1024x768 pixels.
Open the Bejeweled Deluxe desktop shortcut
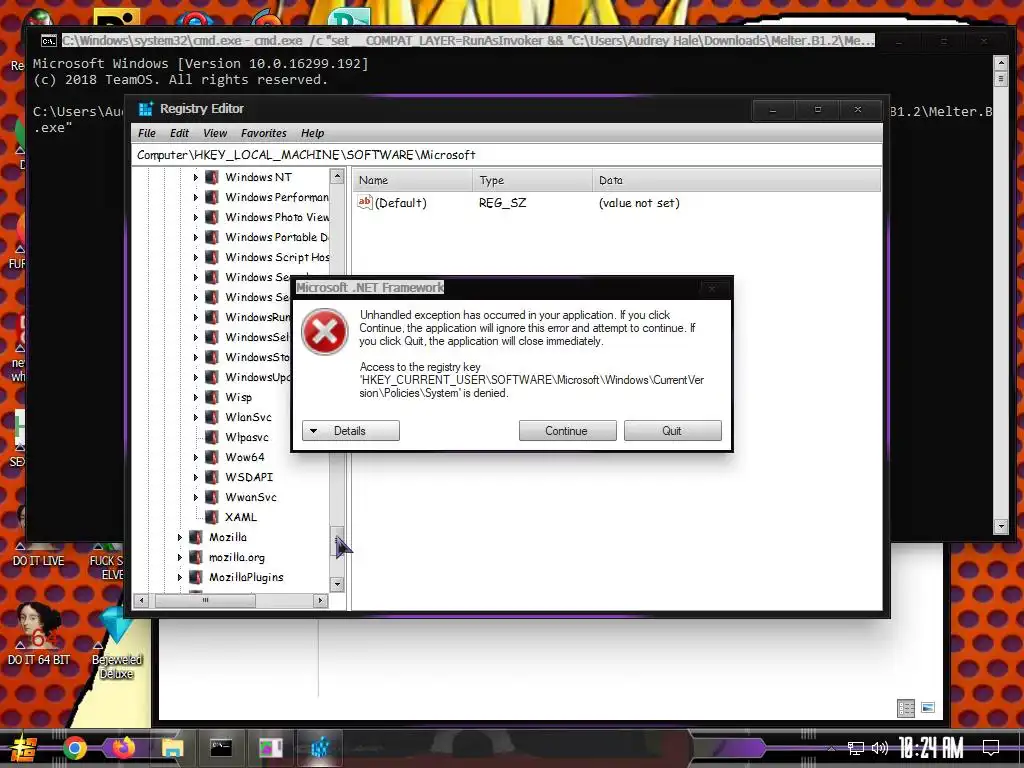coord(117,643)
